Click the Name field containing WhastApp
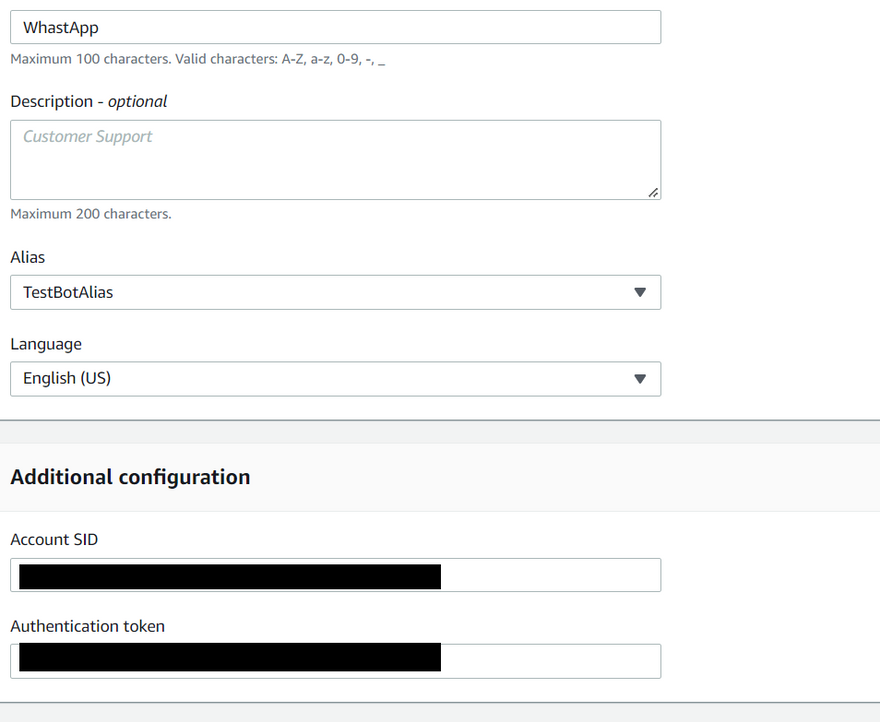Viewport: 880px width, 722px height. [335, 27]
